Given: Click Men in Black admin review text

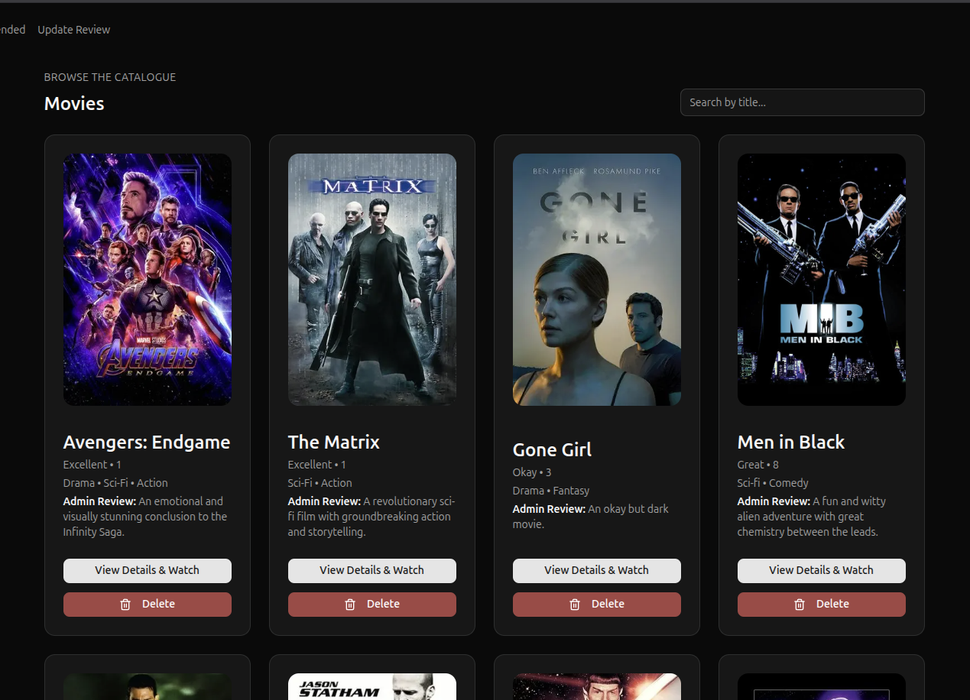Looking at the screenshot, I should click(x=812, y=516).
